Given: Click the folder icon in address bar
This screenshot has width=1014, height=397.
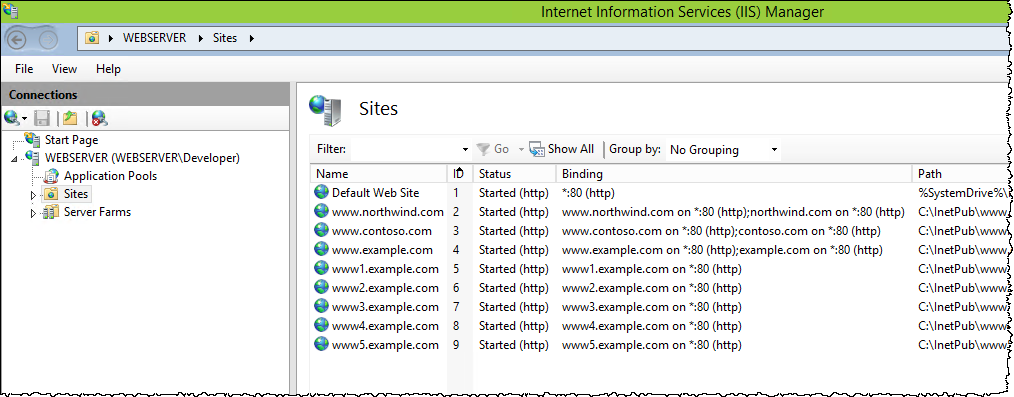Looking at the screenshot, I should (x=92, y=38).
